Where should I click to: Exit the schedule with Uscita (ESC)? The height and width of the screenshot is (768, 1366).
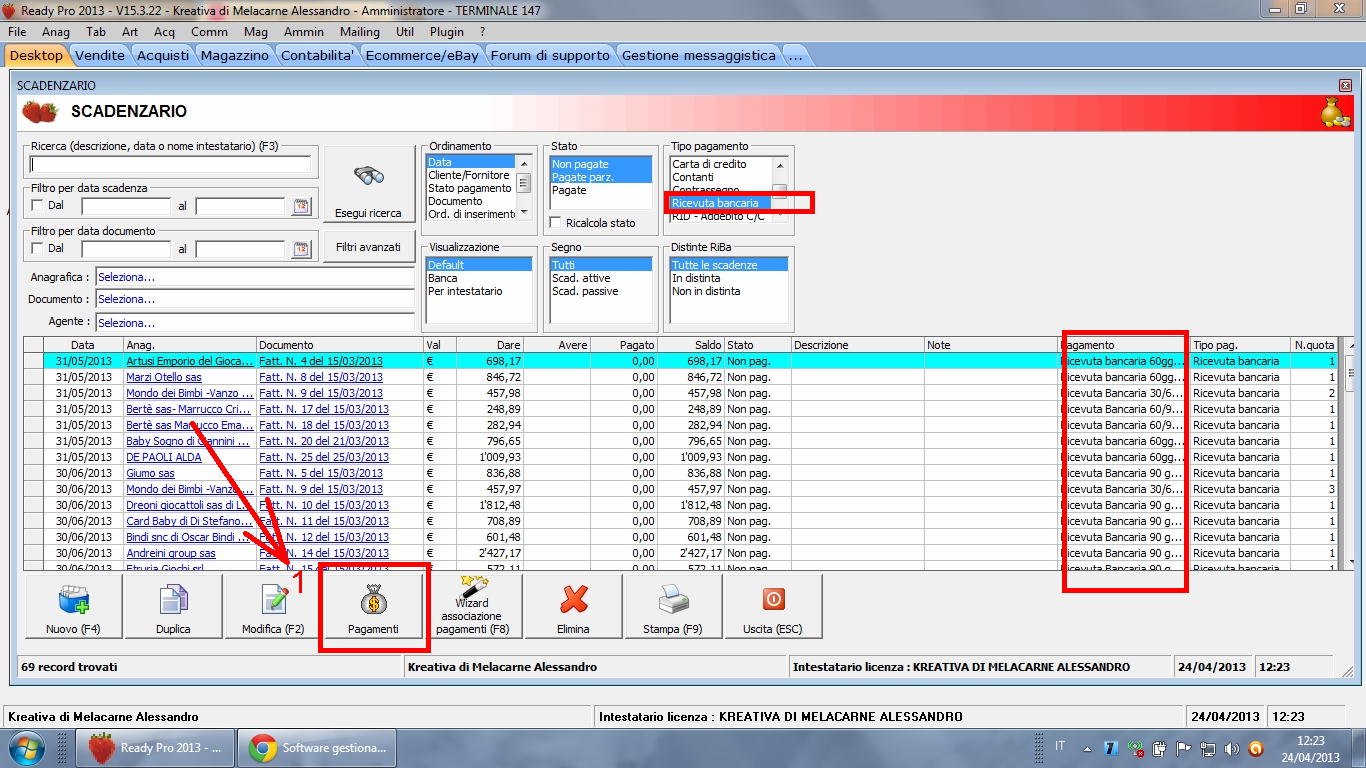click(773, 607)
